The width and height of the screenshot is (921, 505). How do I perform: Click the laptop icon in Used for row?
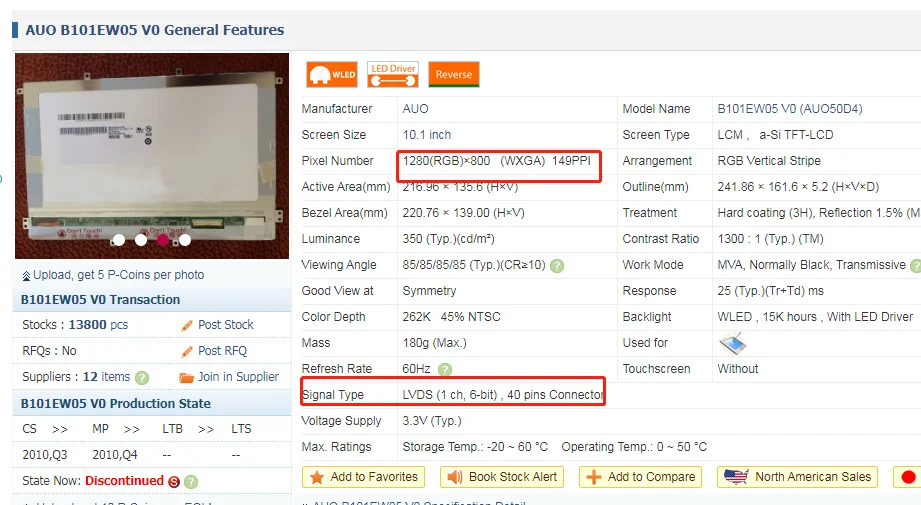pos(733,343)
